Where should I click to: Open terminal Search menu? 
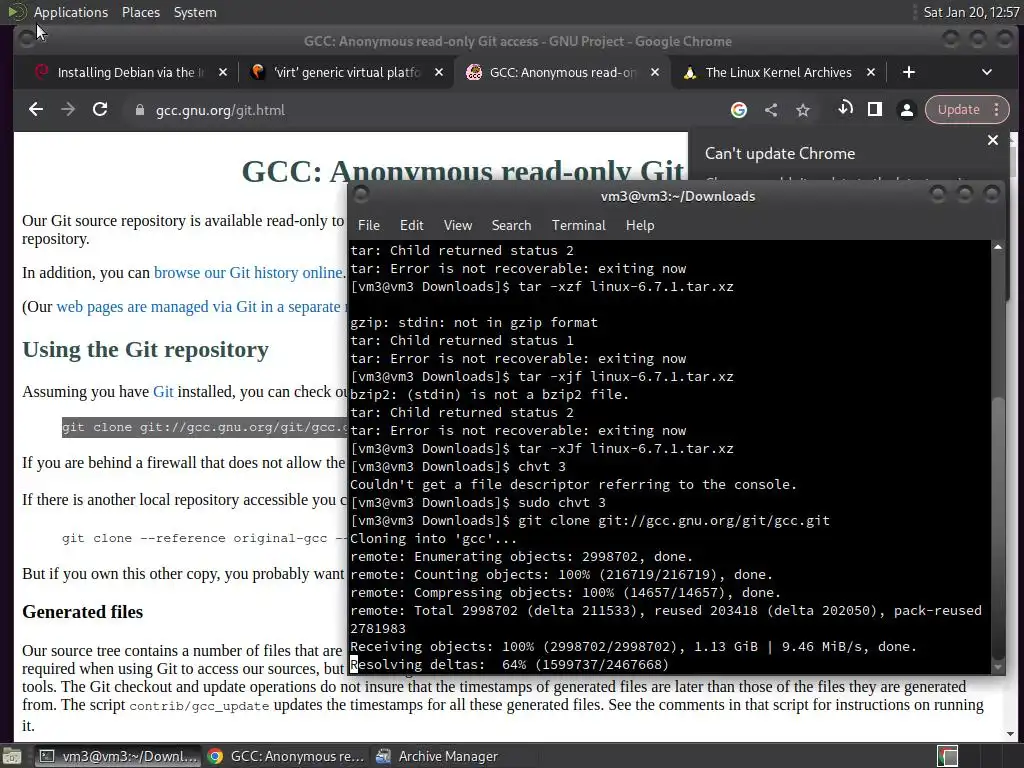(x=511, y=225)
